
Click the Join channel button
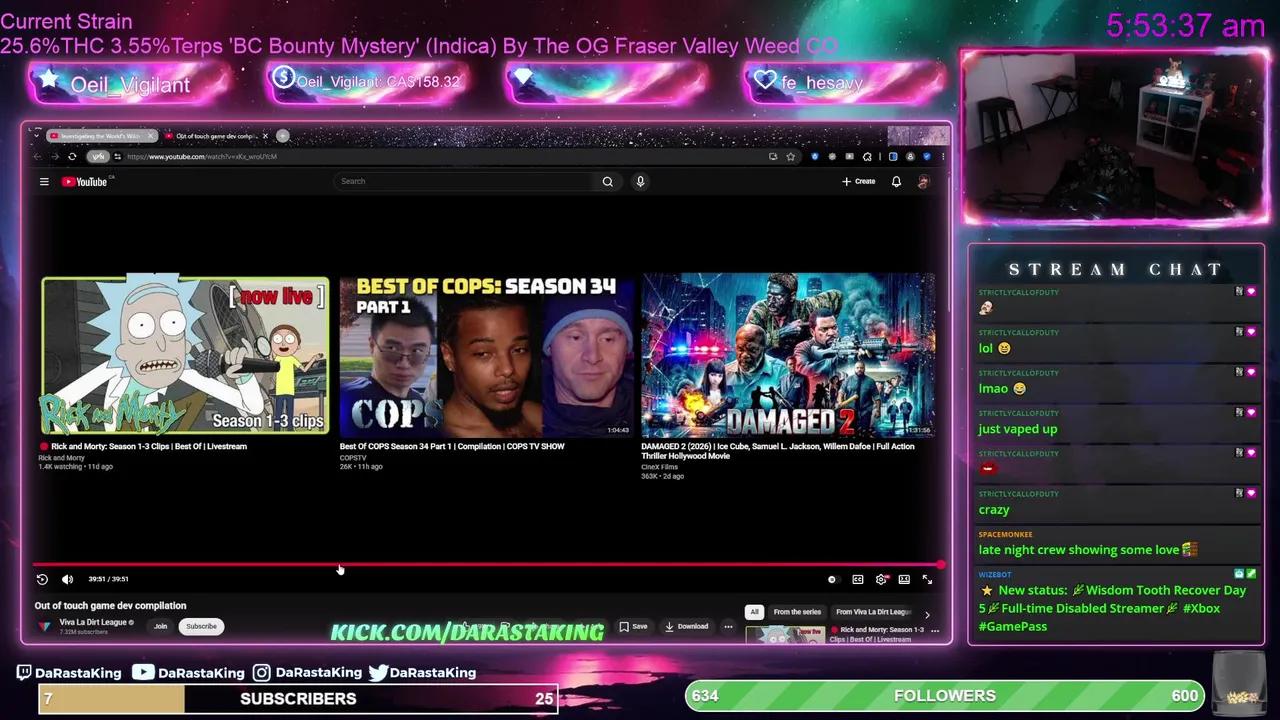click(160, 626)
